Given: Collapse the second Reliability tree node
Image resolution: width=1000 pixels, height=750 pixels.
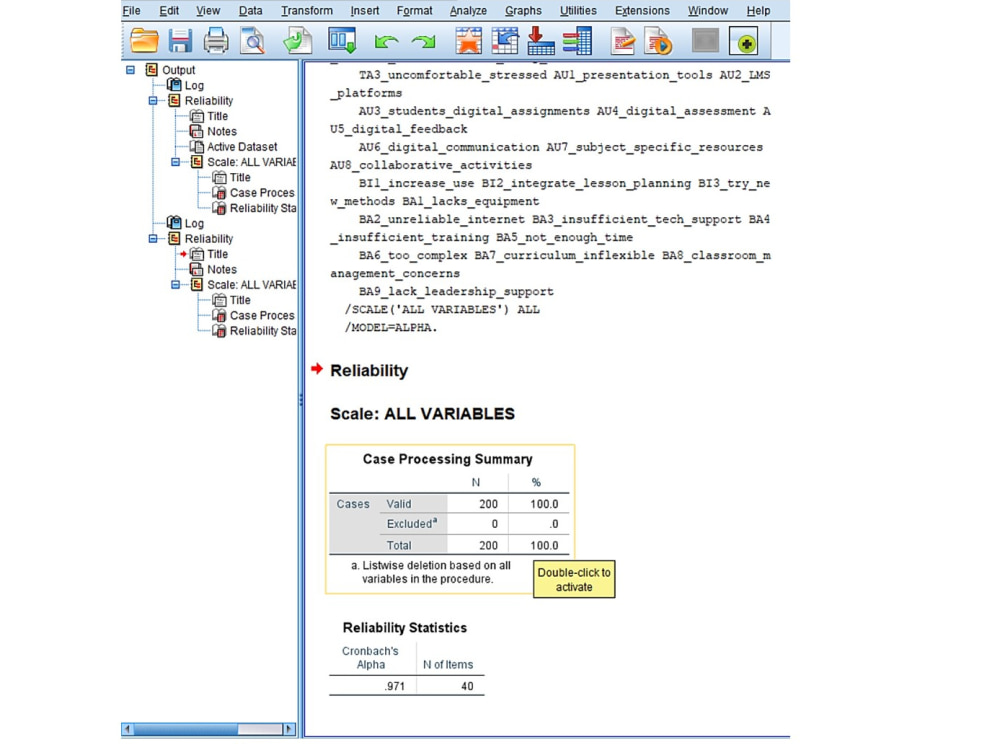Looking at the screenshot, I should (153, 239).
